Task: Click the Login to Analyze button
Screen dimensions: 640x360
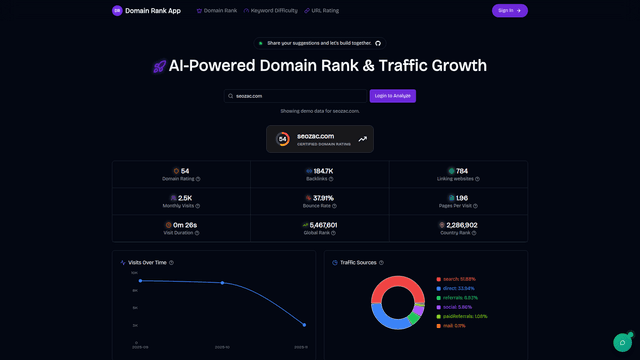Action: pyautogui.click(x=393, y=96)
